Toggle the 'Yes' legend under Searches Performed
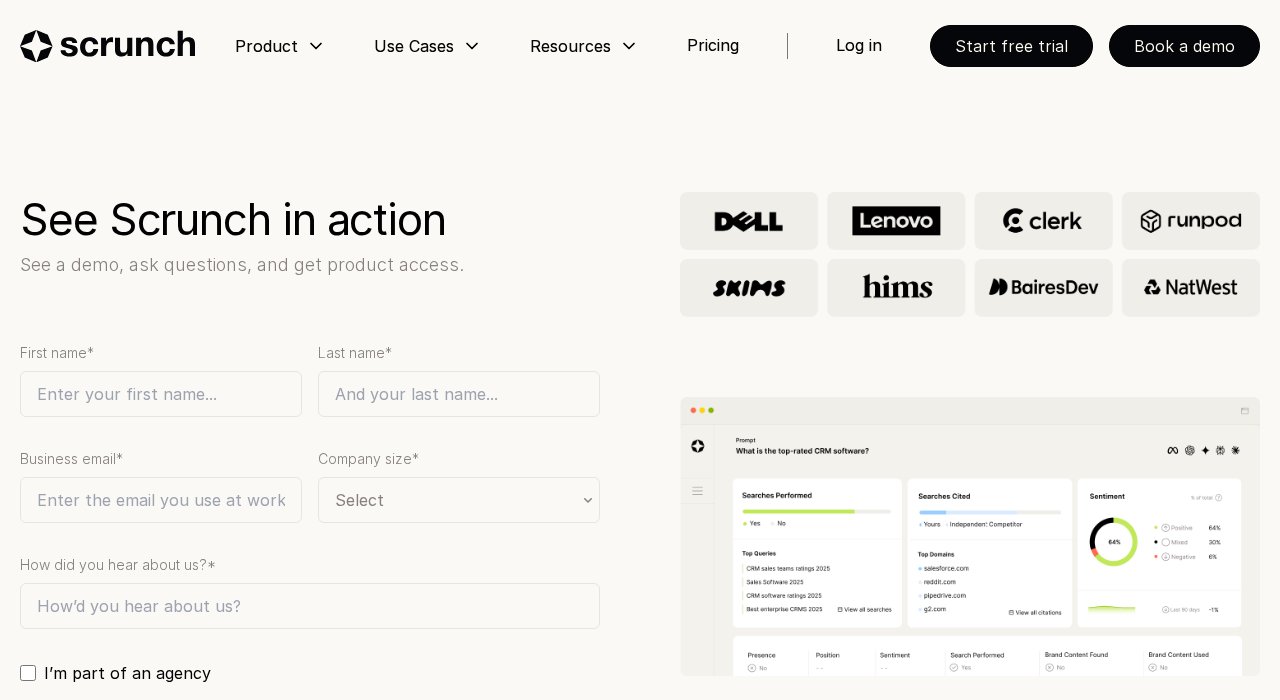1280x700 pixels. coord(754,523)
